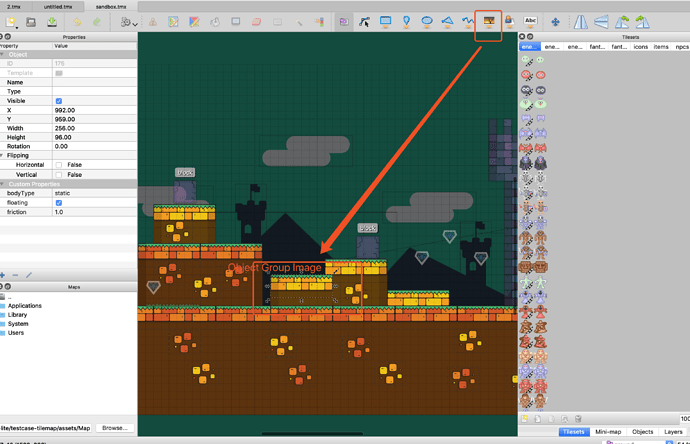The height and width of the screenshot is (444, 690).
Task: Toggle the floating custom property checkbox
Action: click(59, 203)
